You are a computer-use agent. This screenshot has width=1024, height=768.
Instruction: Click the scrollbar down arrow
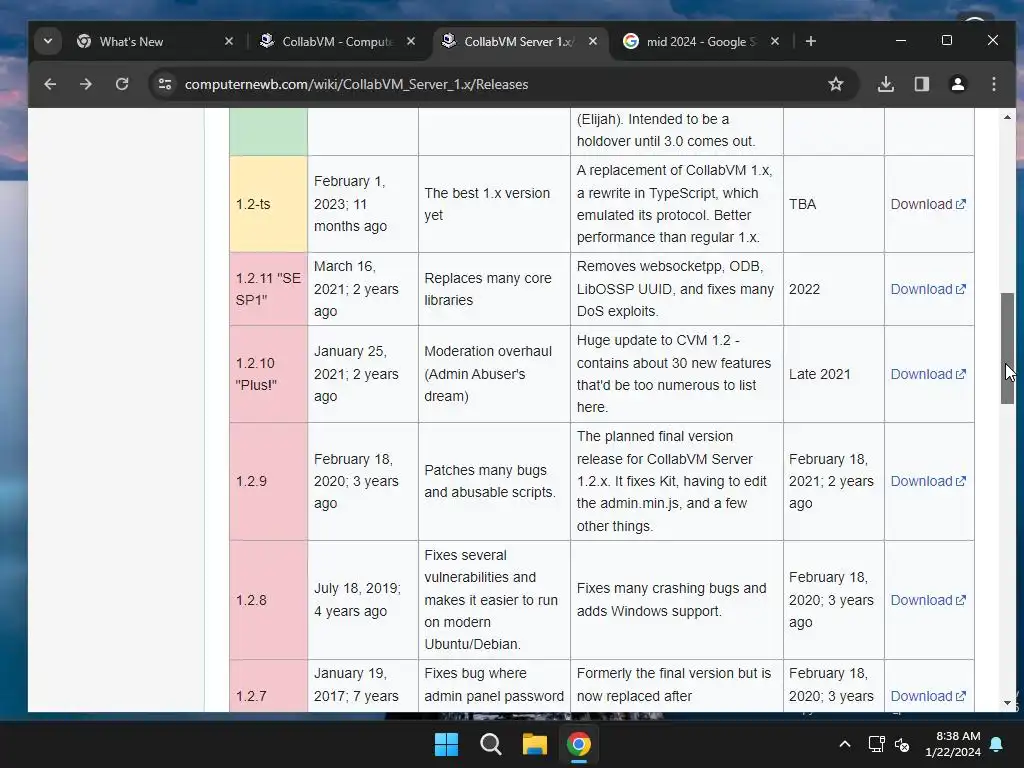(1007, 703)
